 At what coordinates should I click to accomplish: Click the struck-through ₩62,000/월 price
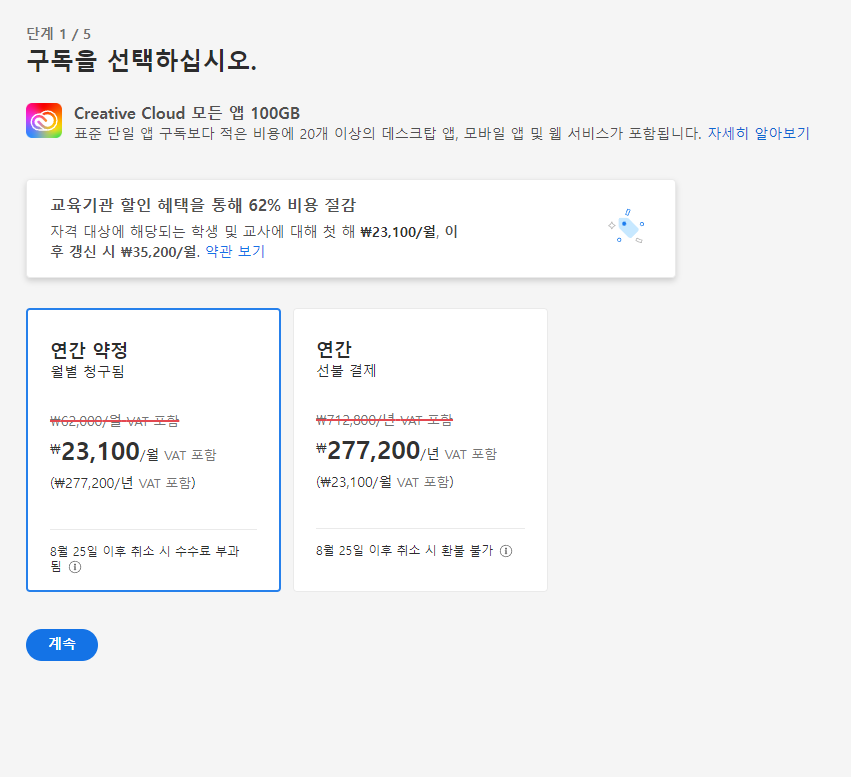[115, 421]
